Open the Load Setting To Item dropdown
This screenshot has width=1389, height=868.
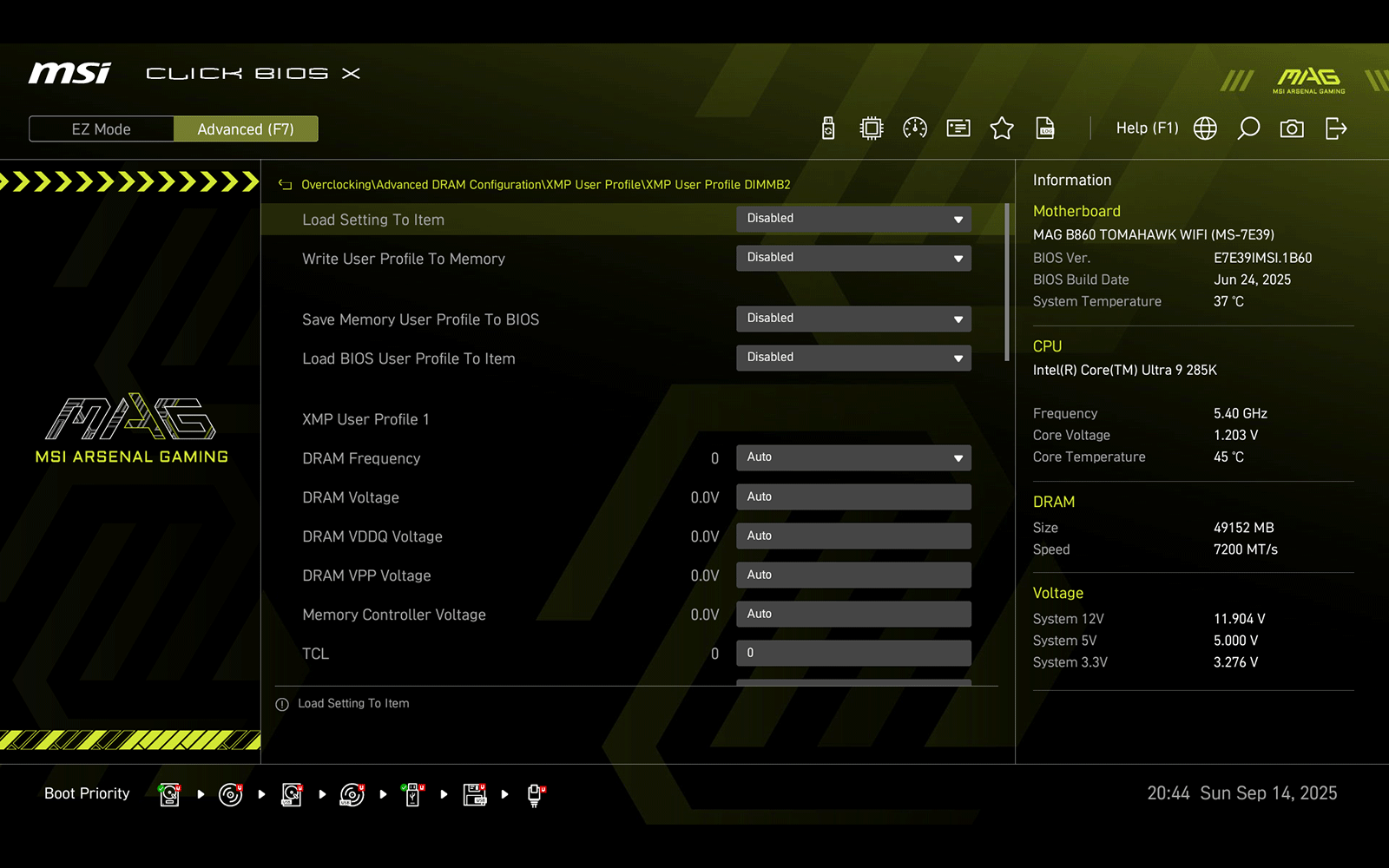click(853, 219)
